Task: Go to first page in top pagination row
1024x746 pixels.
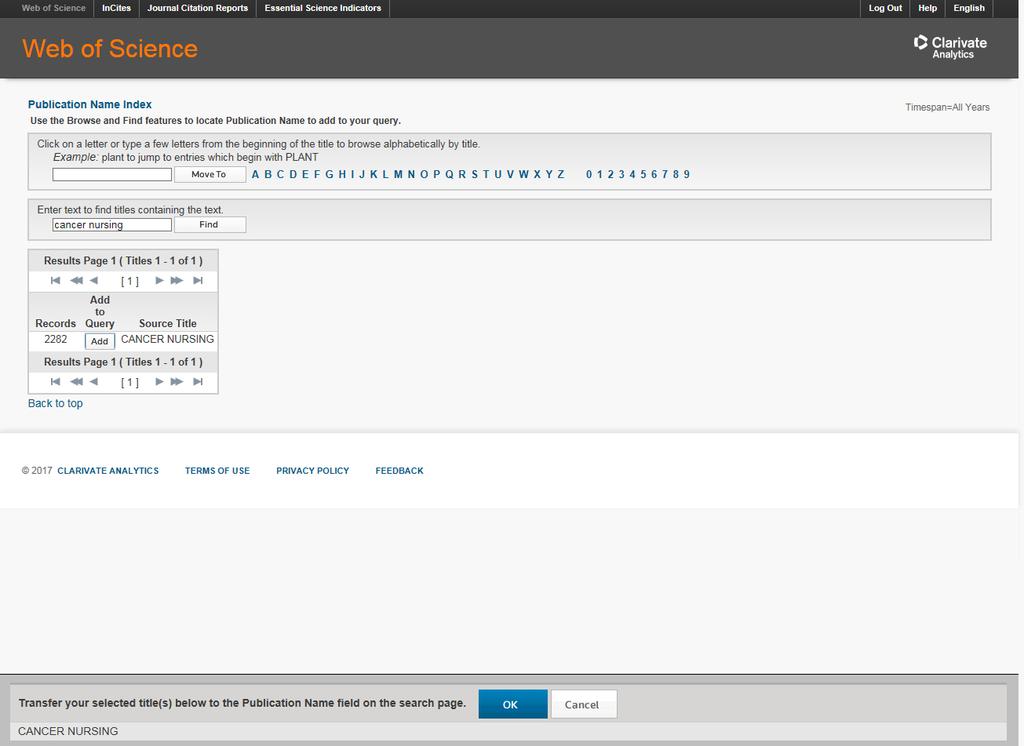Action: (56, 280)
